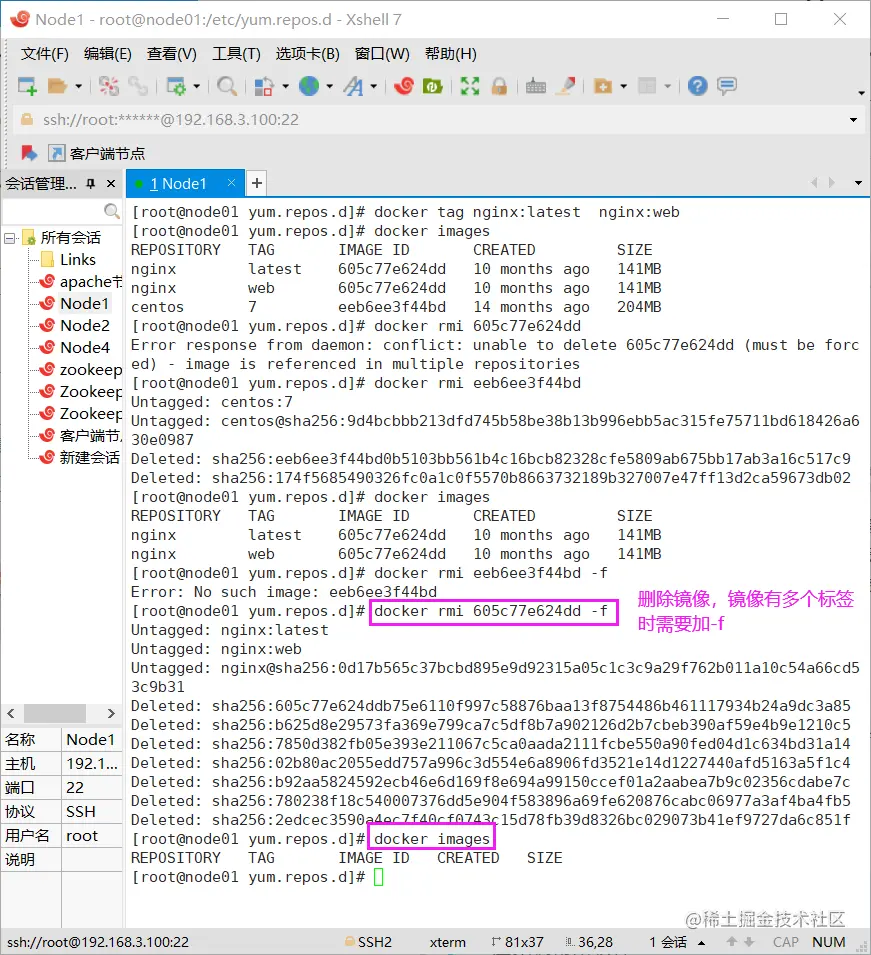
Task: Open the session Properties icon
Action: click(176, 86)
